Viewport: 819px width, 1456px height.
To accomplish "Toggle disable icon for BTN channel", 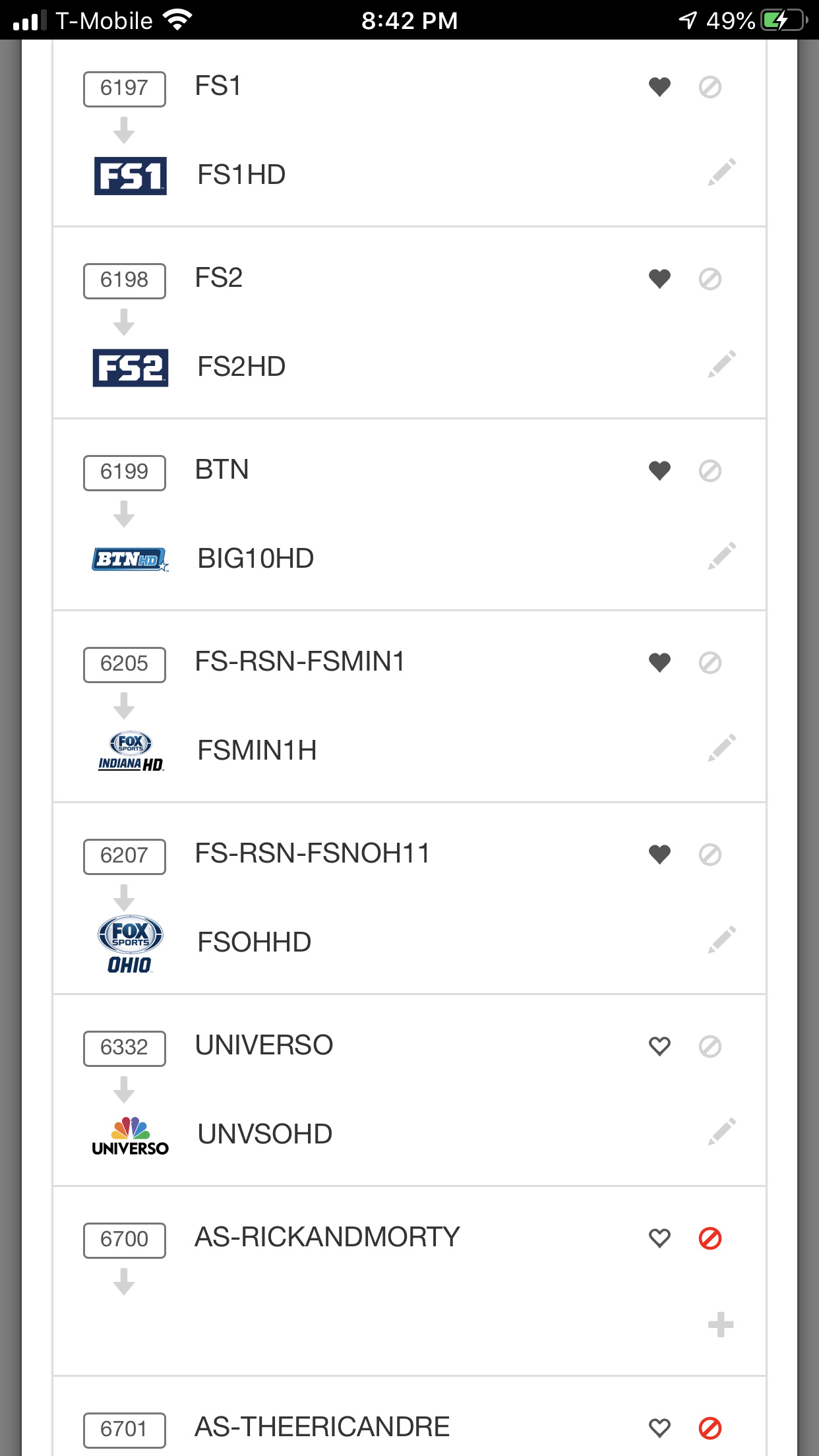I will [710, 471].
